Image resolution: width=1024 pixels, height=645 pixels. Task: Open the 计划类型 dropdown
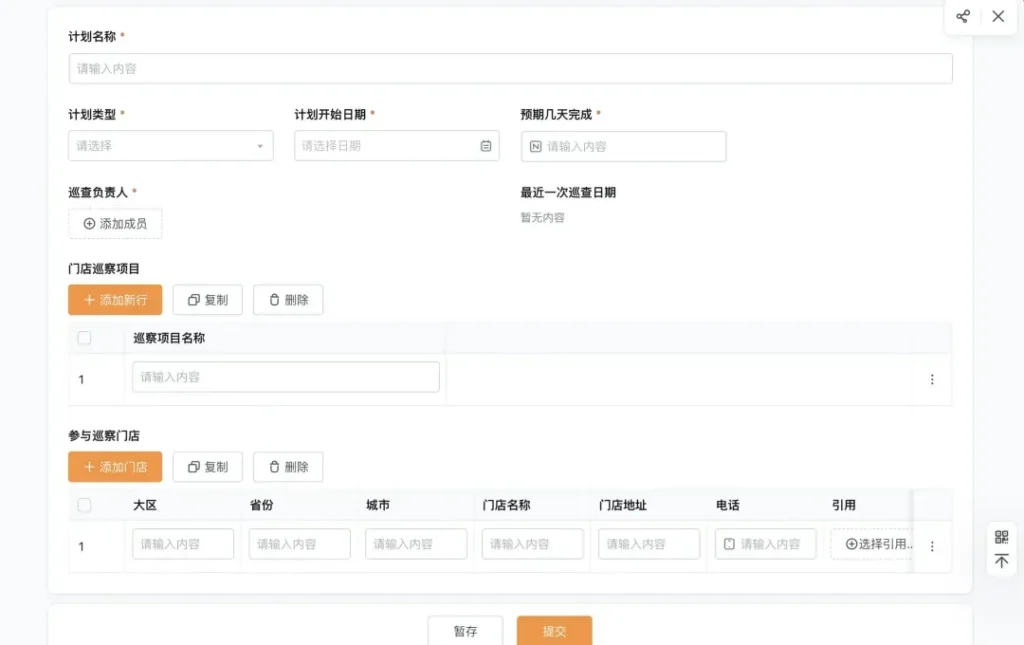click(170, 146)
